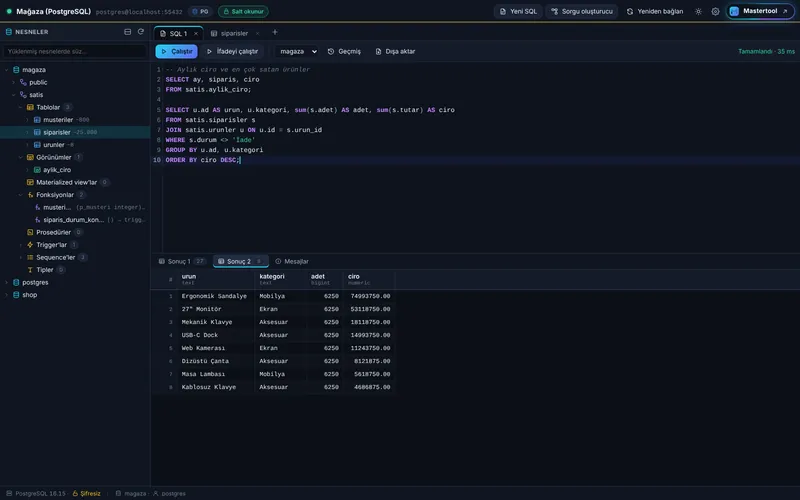Open settings gear icon
800x500 pixels.
click(715, 11)
